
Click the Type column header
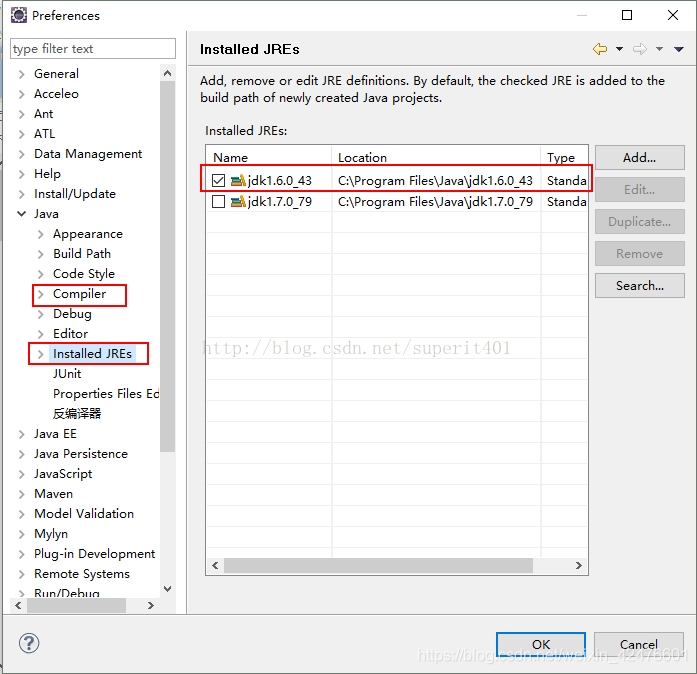(x=565, y=157)
